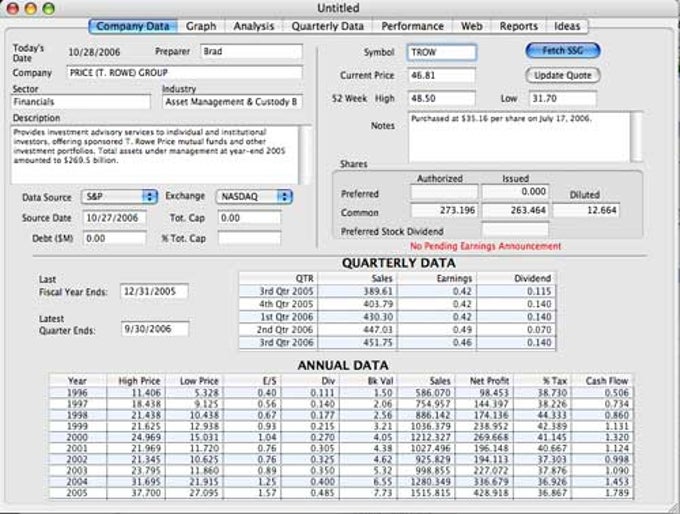Go to the Performance tab
This screenshot has height=514, width=680.
[412, 26]
